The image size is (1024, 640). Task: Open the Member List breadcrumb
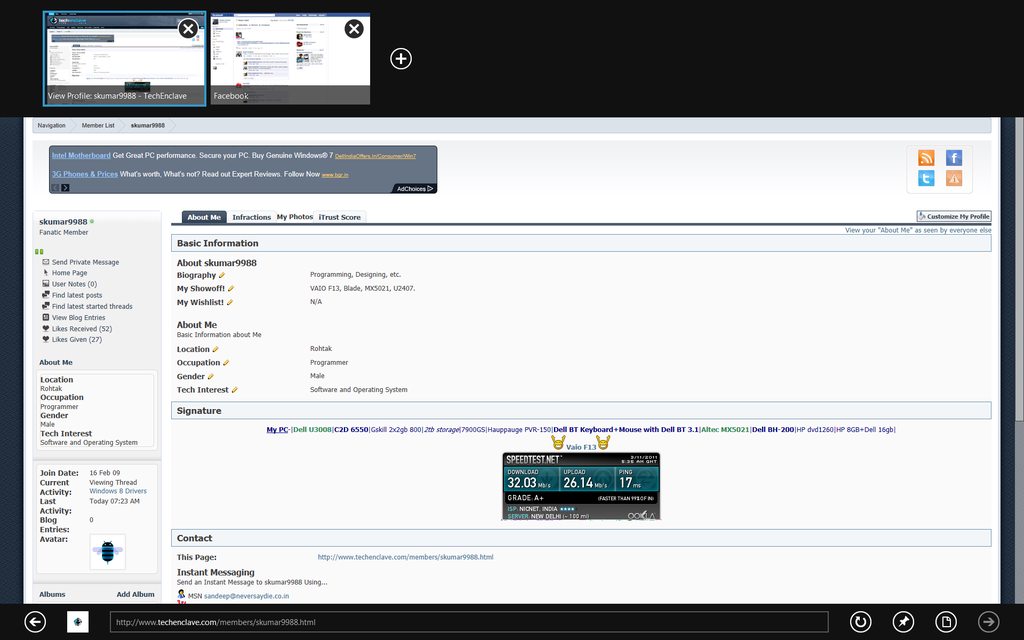coord(98,125)
